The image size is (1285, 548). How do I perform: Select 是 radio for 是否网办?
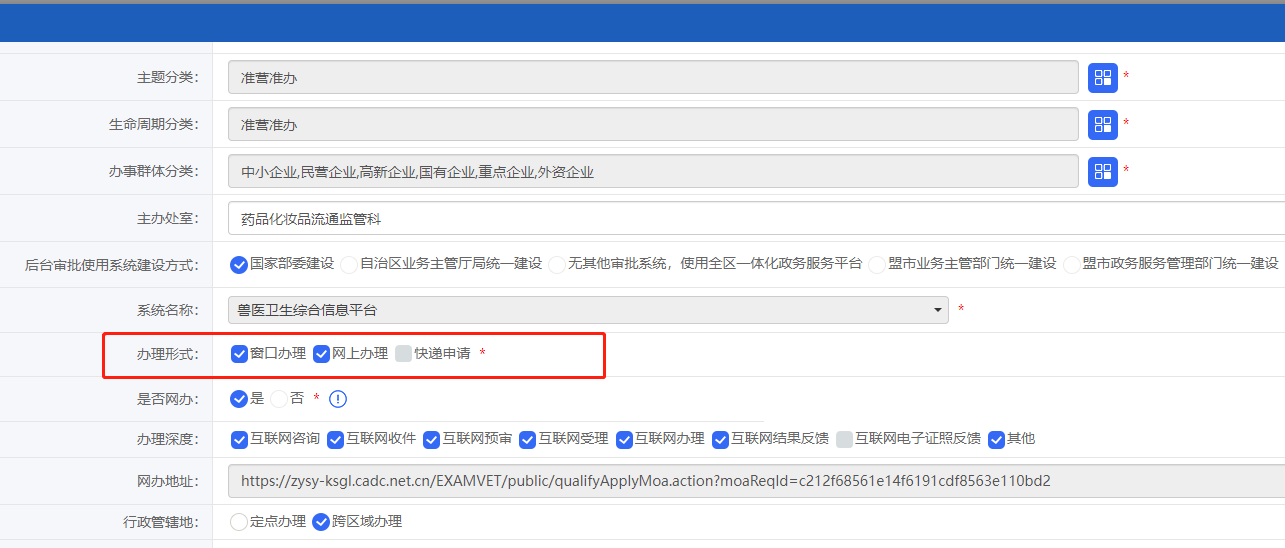coord(239,399)
